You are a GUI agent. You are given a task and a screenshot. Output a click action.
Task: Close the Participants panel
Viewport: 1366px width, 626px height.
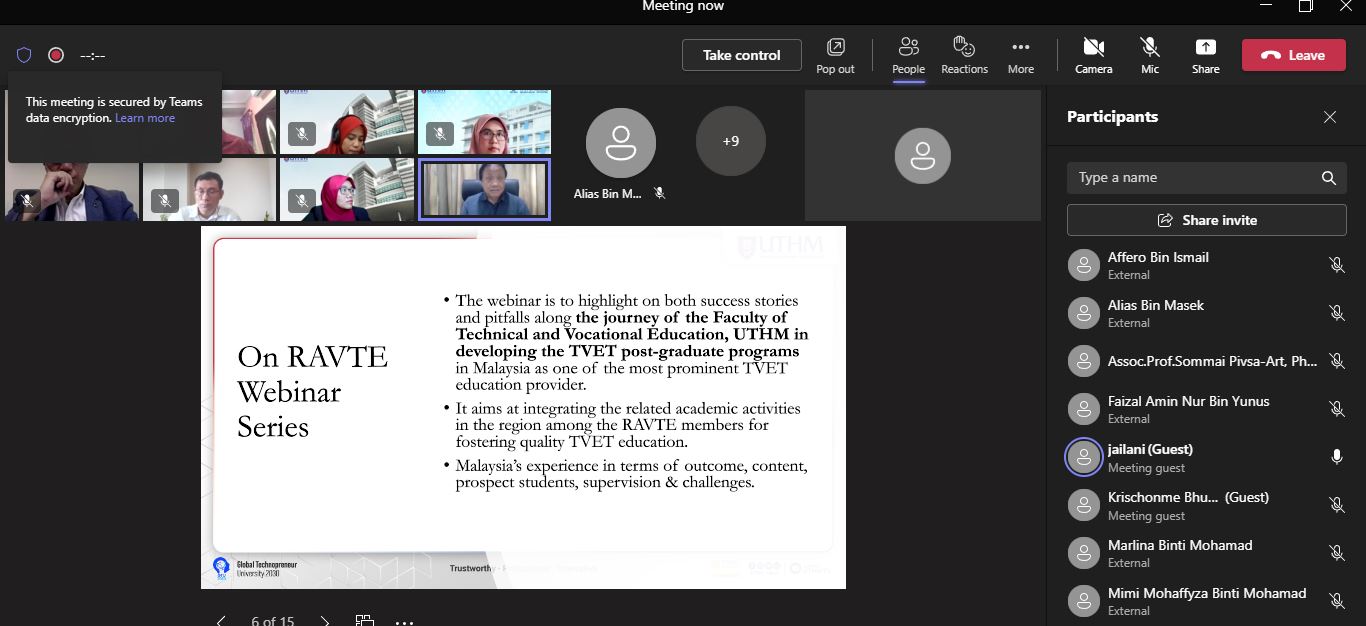point(1329,117)
